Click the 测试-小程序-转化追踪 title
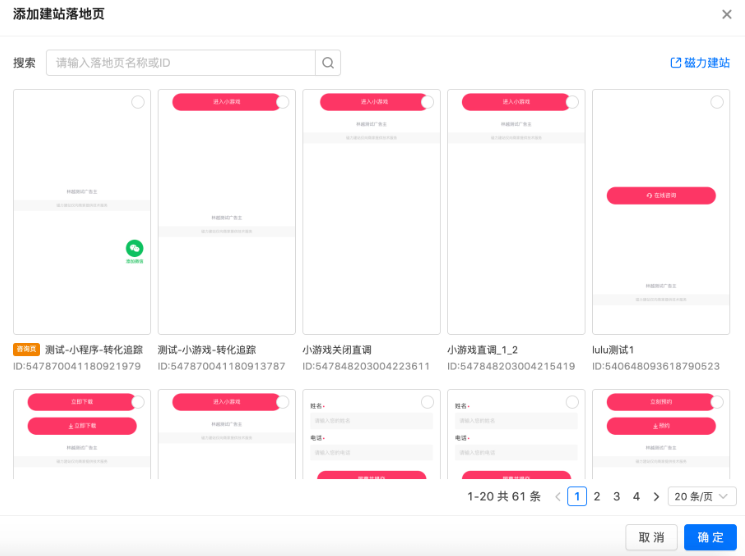This screenshot has width=745, height=556. coord(94,350)
